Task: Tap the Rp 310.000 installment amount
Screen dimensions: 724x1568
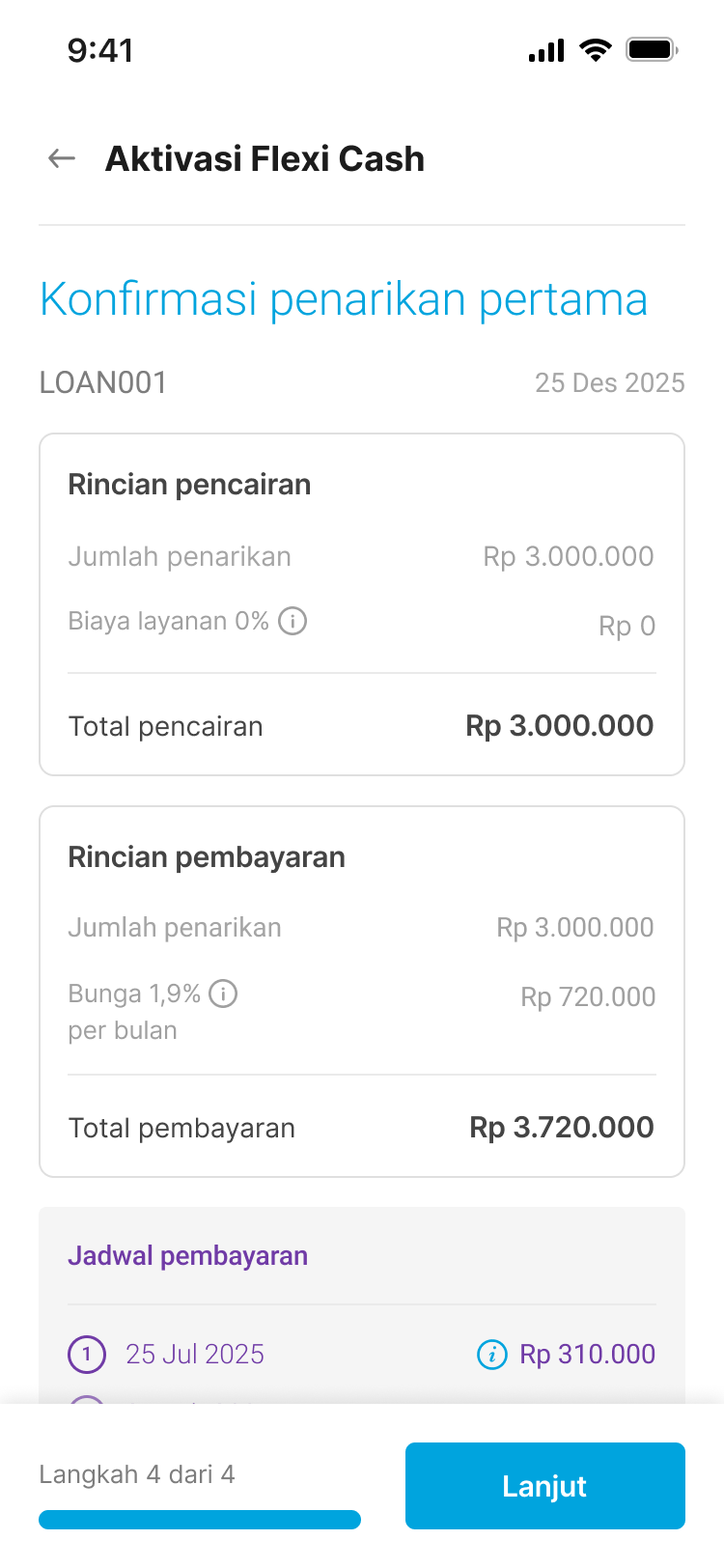Action: [587, 1355]
